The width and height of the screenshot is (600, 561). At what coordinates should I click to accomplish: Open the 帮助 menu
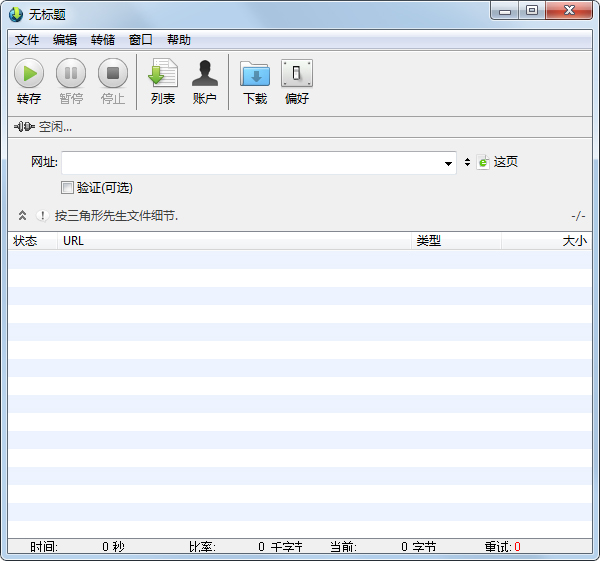point(179,40)
